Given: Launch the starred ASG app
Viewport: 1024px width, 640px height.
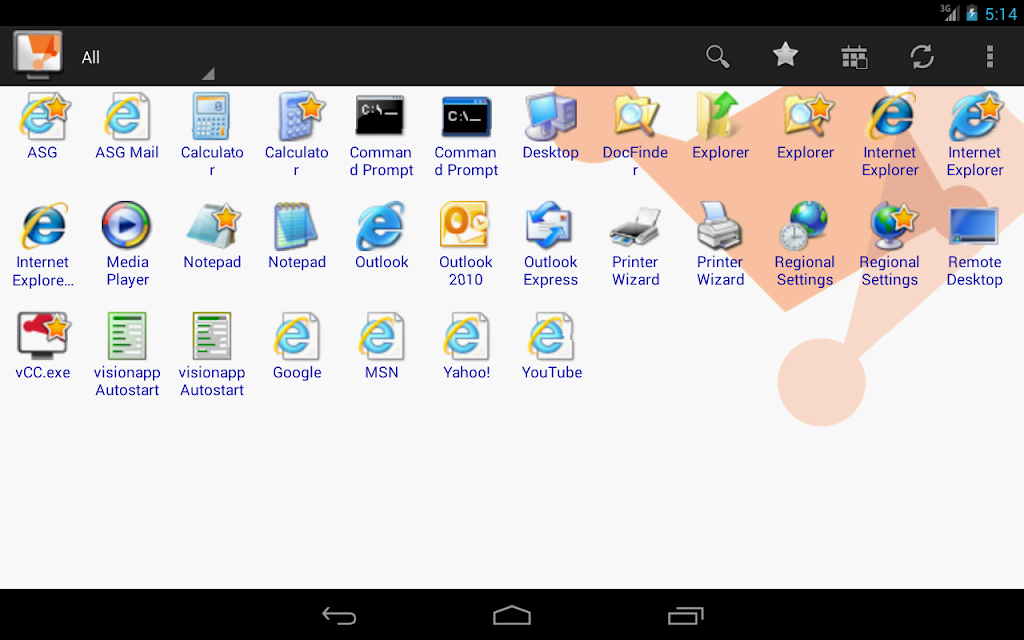Looking at the screenshot, I should (x=42, y=127).
